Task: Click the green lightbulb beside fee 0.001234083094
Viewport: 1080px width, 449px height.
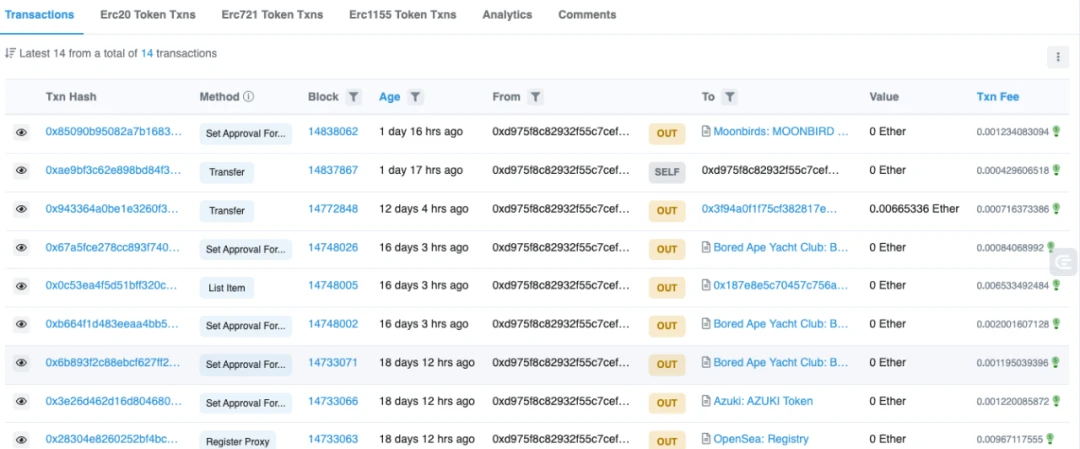Action: 1056,131
